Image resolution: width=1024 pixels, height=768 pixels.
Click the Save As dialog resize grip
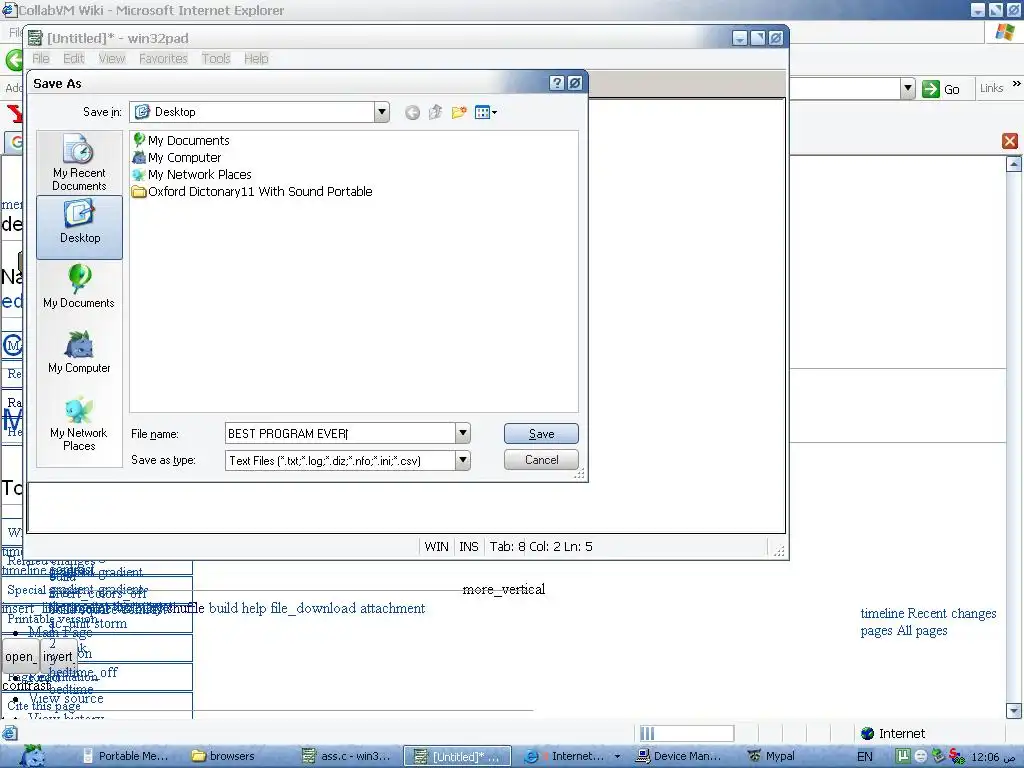pyautogui.click(x=580, y=474)
